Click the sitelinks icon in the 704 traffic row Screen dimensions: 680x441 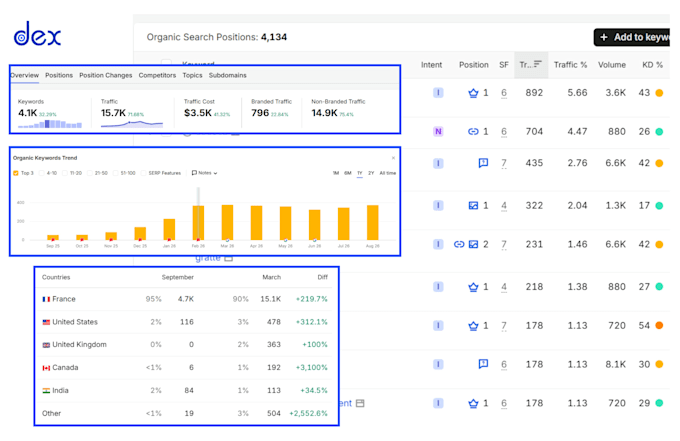pyautogui.click(x=473, y=131)
